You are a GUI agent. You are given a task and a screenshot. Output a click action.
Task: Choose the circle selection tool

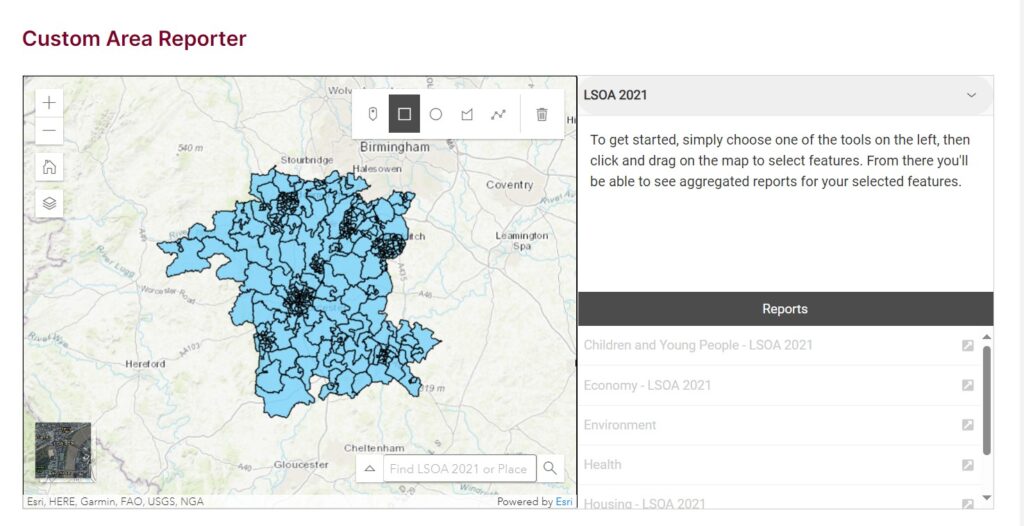[x=435, y=114]
